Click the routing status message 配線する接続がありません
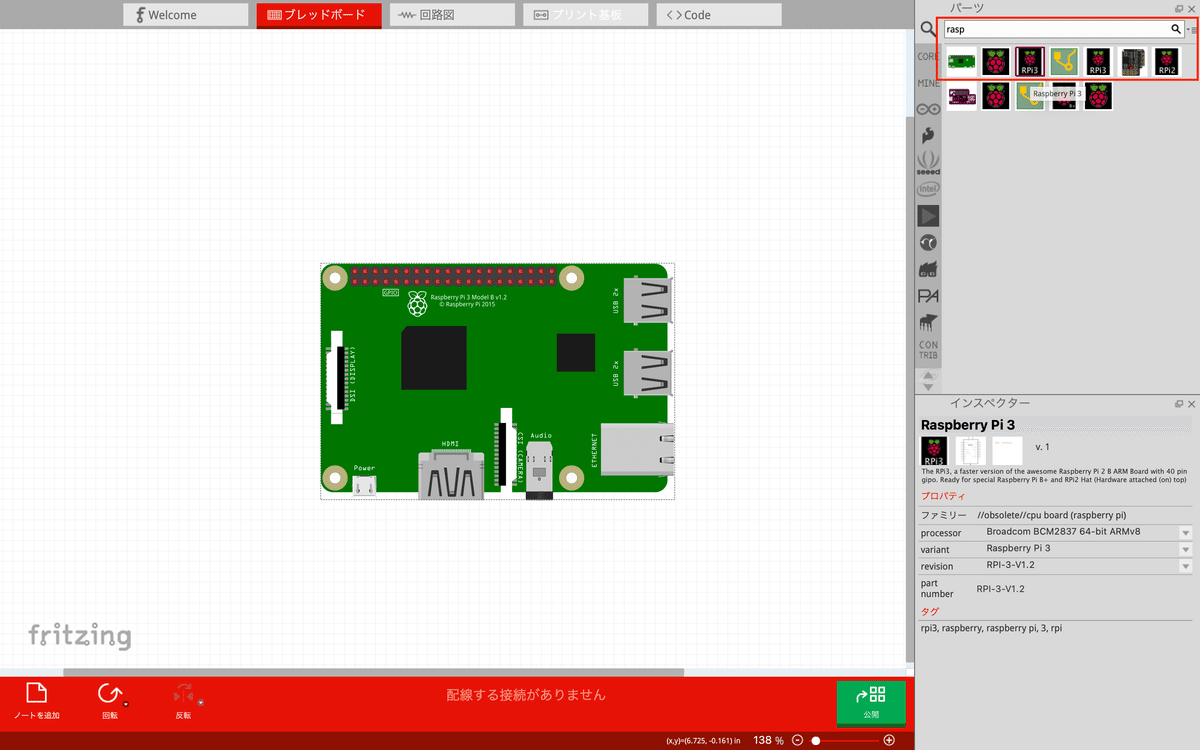The image size is (1200, 750). coord(526,695)
